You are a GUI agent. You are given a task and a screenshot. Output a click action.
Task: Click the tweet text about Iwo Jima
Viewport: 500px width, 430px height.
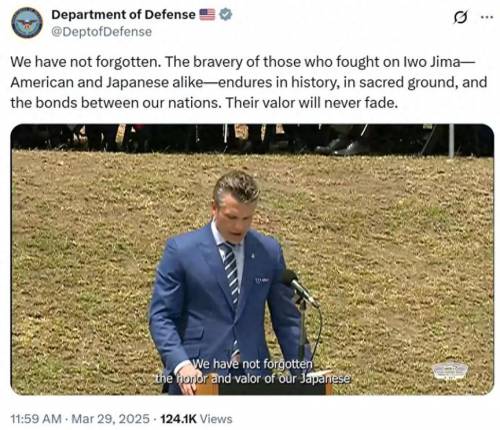pos(248,82)
